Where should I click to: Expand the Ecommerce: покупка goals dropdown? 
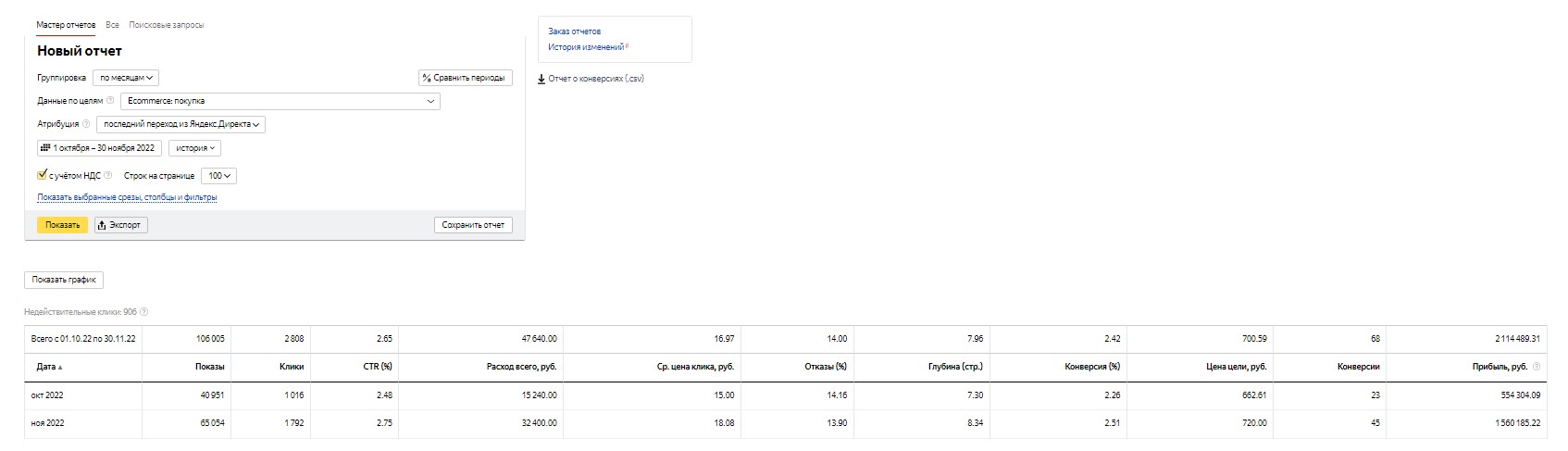pyautogui.click(x=280, y=101)
